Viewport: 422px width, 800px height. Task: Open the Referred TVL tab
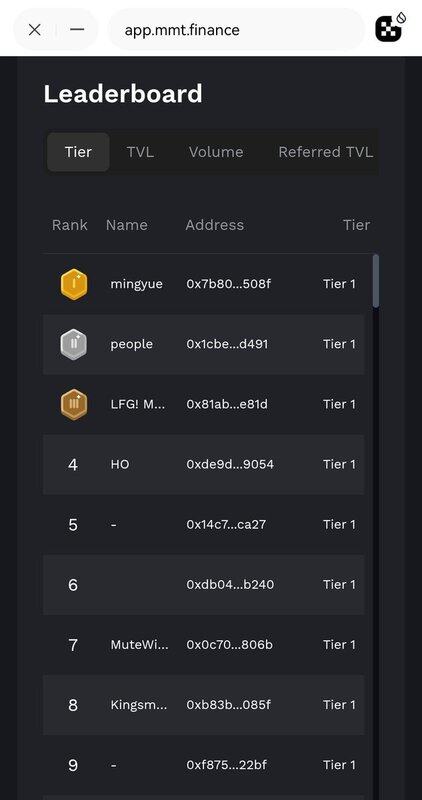pos(326,152)
